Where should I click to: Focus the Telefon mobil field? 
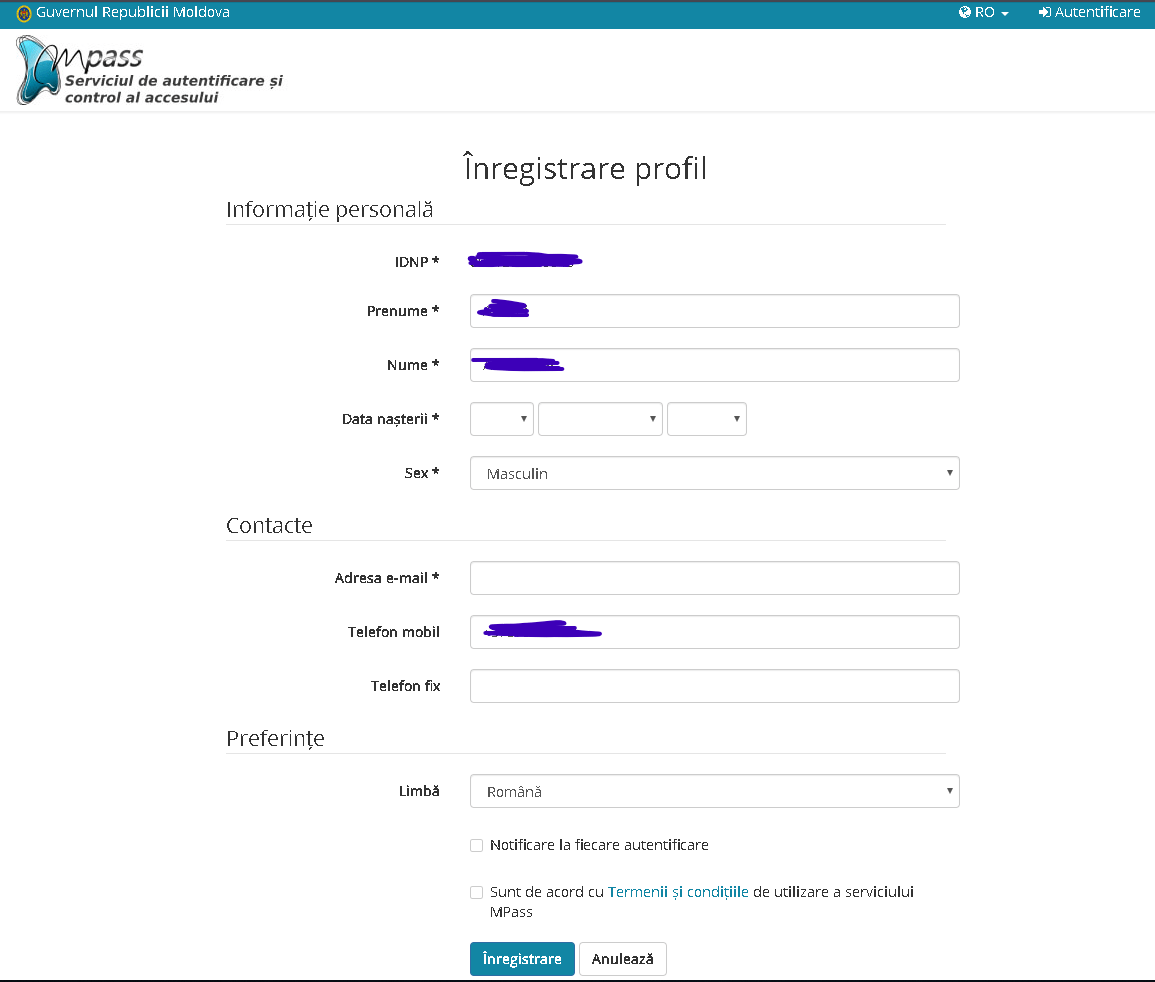(715, 632)
